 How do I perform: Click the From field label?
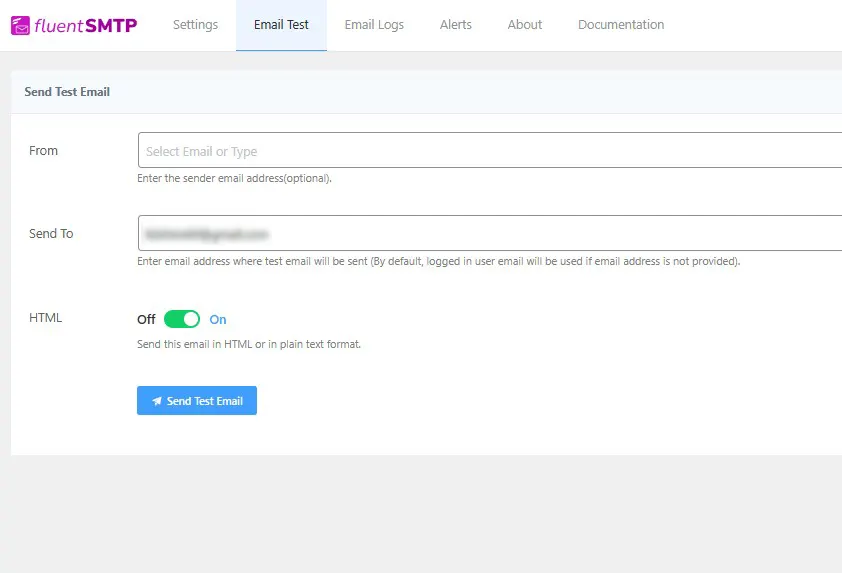[44, 151]
